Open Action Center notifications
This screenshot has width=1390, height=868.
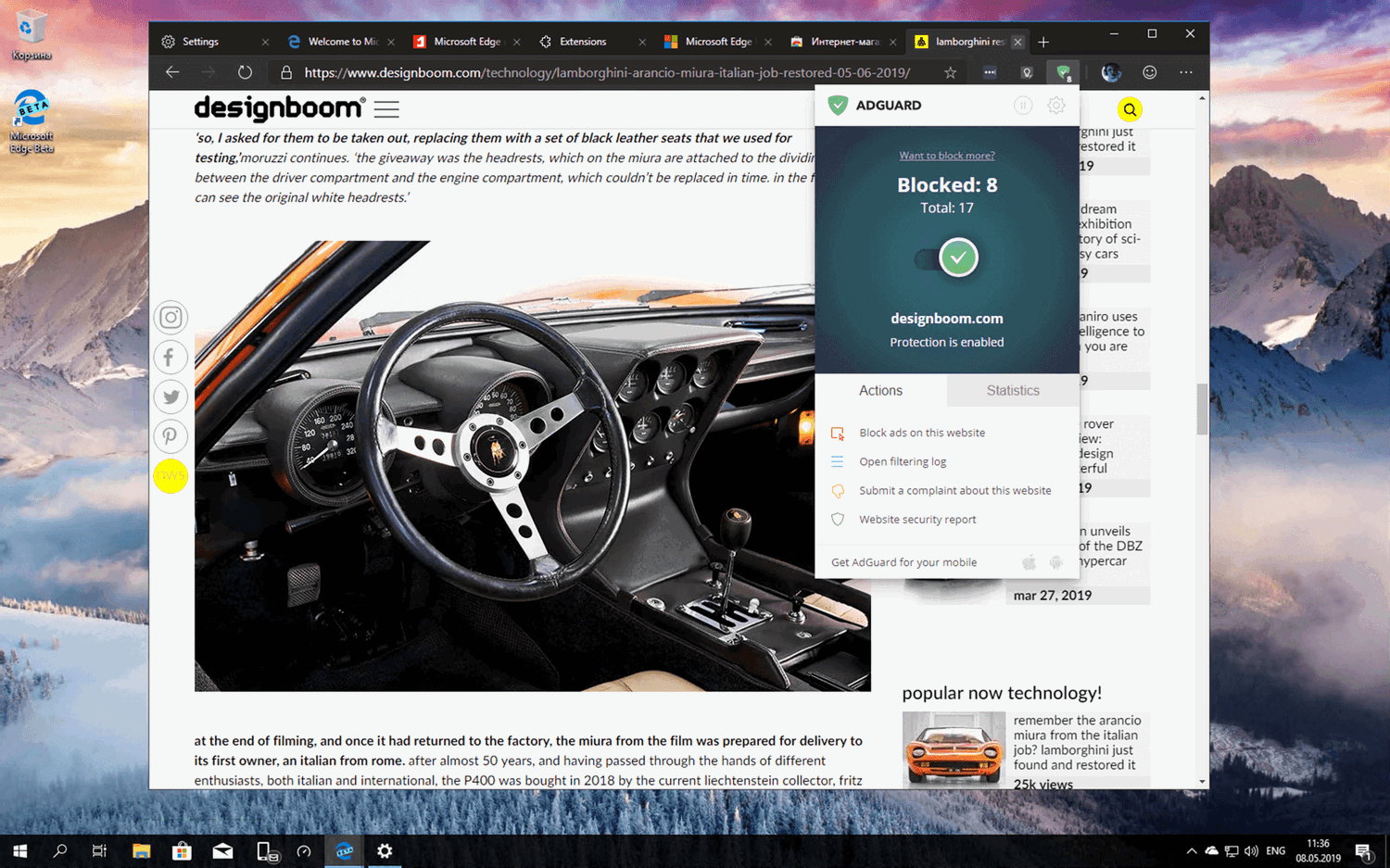[1364, 850]
